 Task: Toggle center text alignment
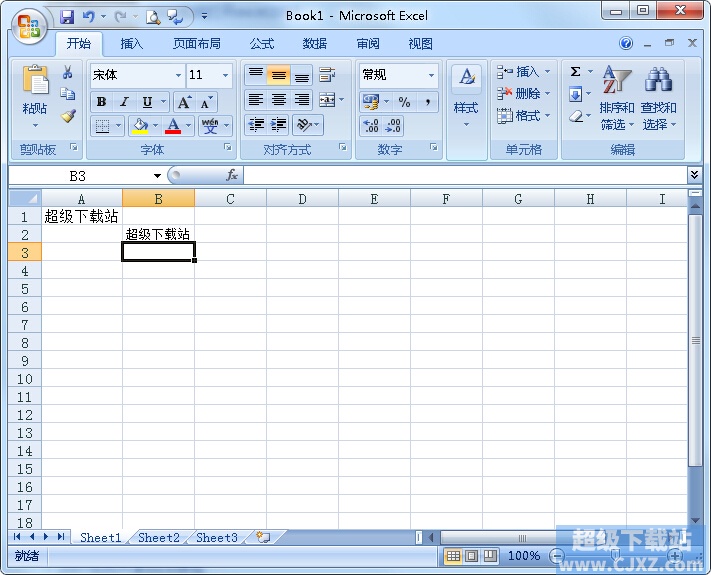(x=278, y=100)
